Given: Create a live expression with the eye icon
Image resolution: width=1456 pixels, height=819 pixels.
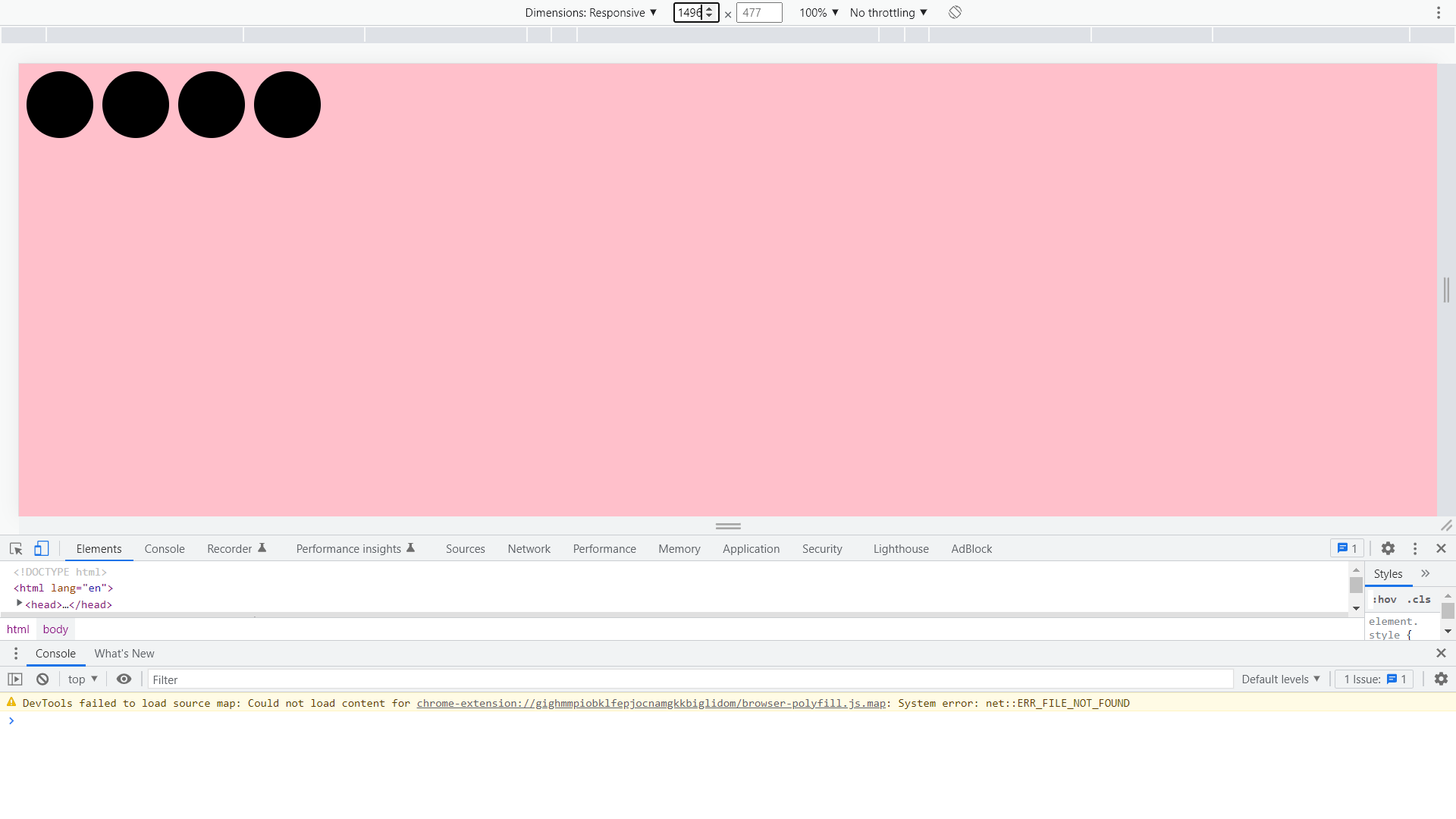Looking at the screenshot, I should pos(124,679).
